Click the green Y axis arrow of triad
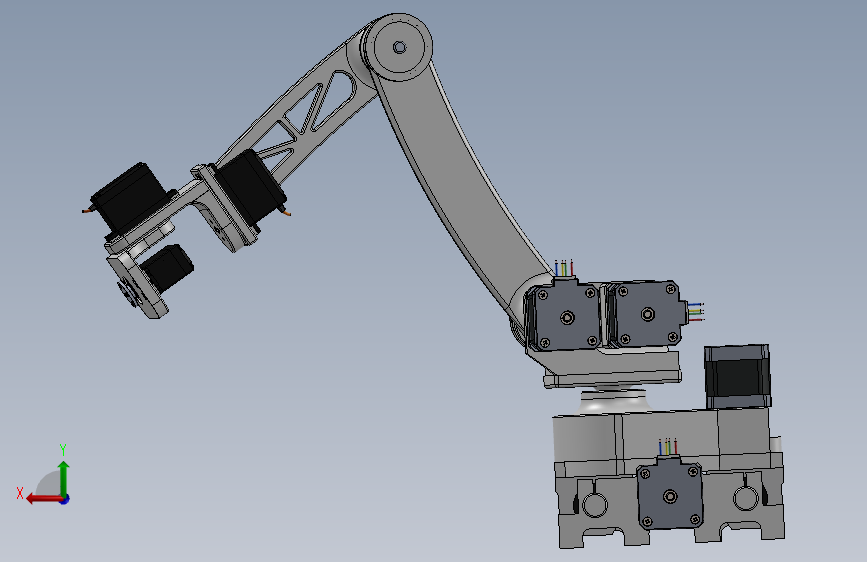The height and width of the screenshot is (562, 867). click(x=64, y=478)
